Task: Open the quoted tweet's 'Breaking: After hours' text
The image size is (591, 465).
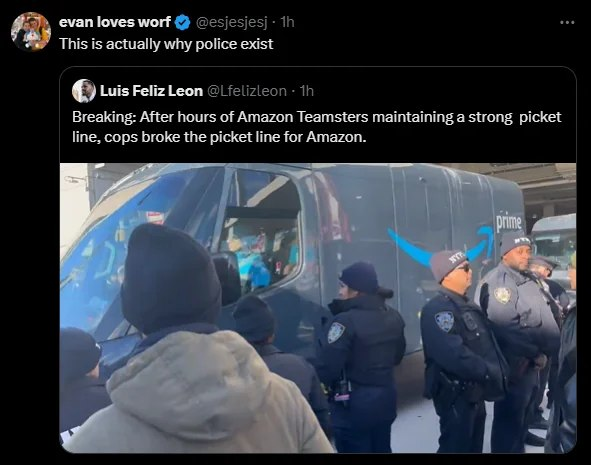Action: coord(317,127)
